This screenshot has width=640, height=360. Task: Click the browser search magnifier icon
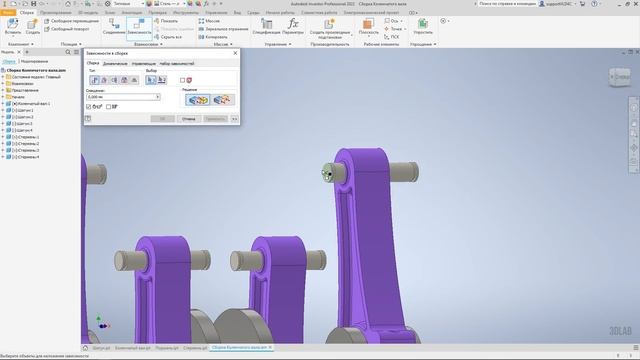(x=68, y=52)
